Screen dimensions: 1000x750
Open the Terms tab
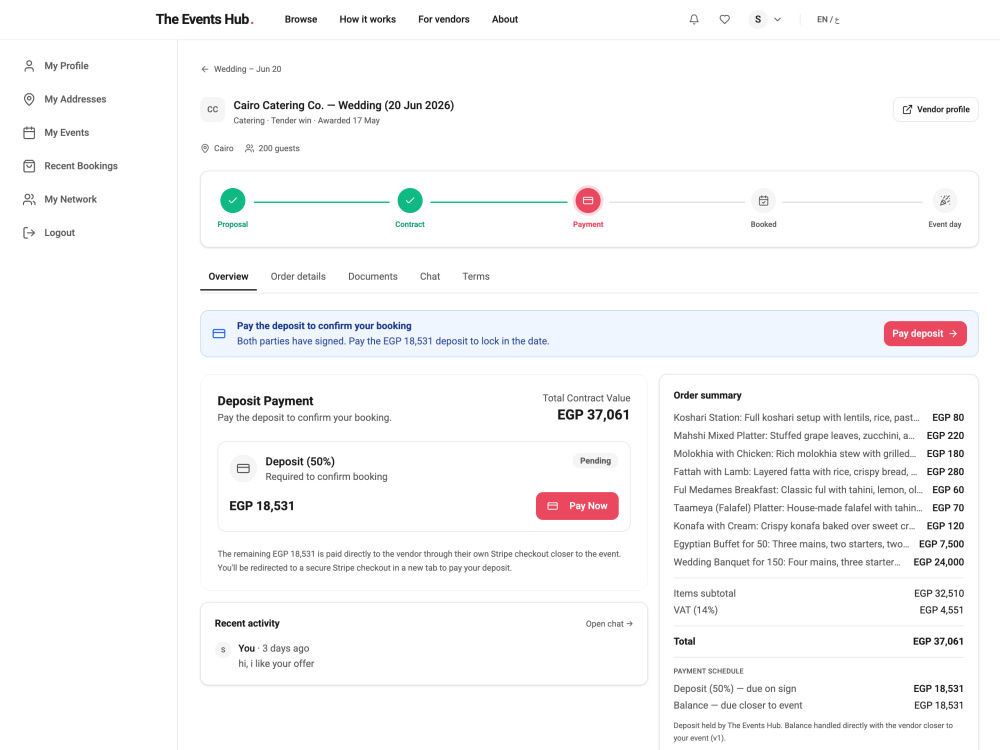(476, 276)
